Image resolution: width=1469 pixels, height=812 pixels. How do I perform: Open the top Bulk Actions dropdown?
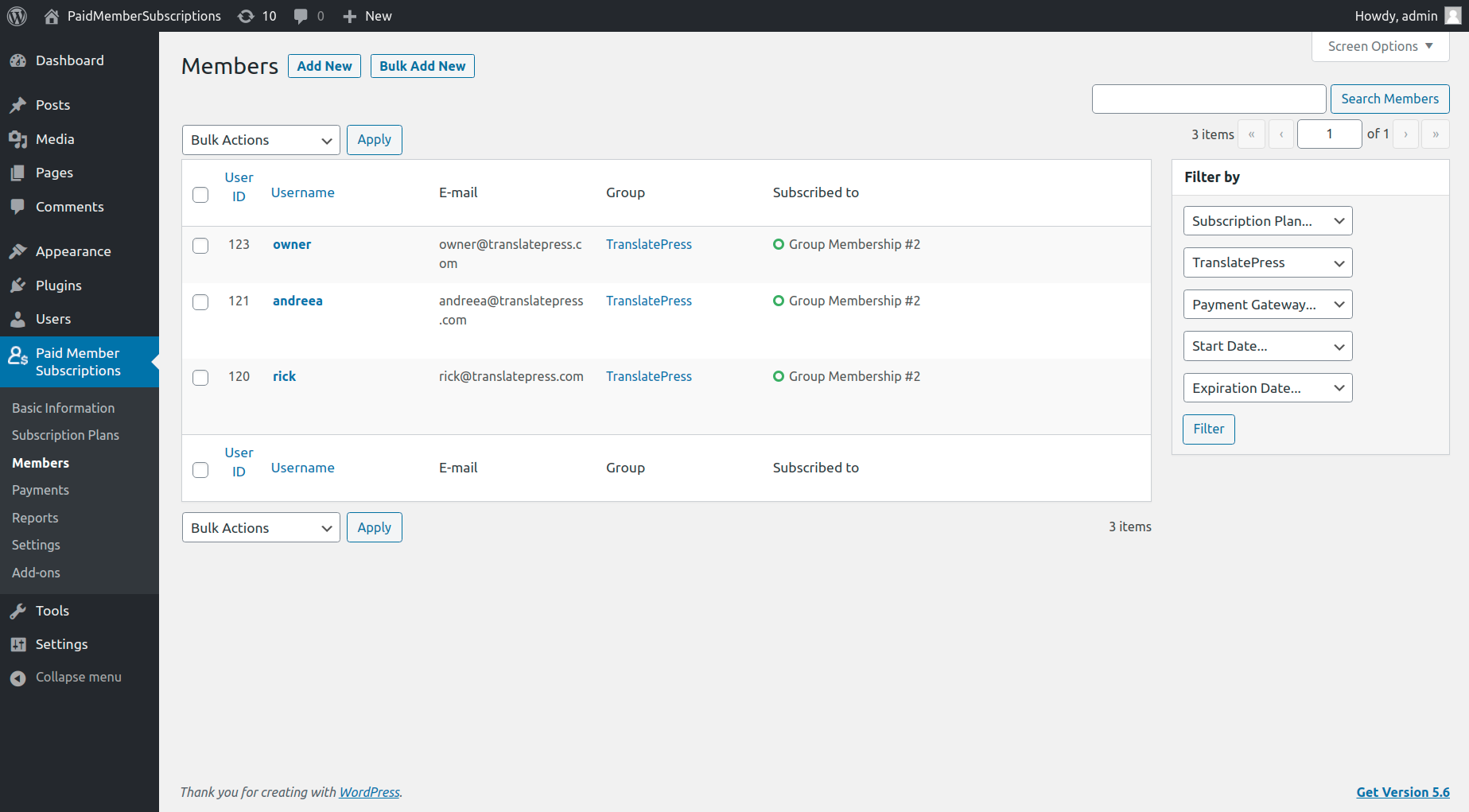[x=261, y=140]
